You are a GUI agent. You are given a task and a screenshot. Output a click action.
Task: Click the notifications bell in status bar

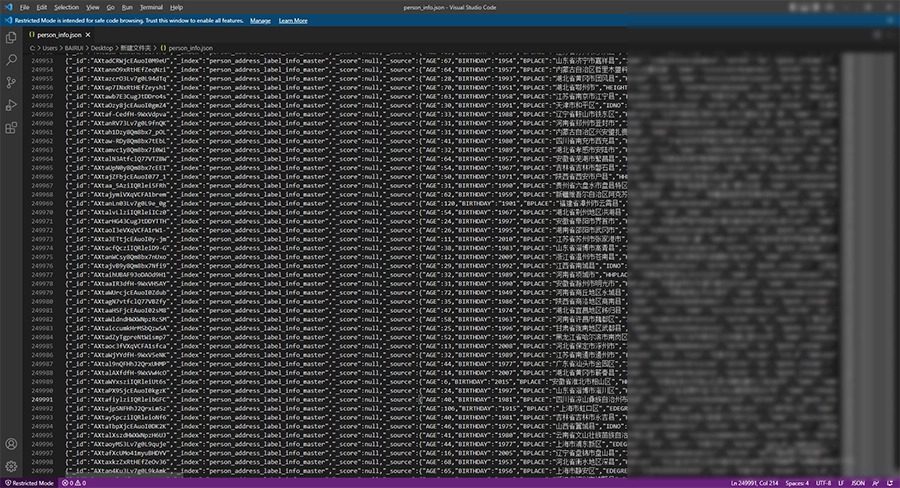pyautogui.click(x=890, y=482)
